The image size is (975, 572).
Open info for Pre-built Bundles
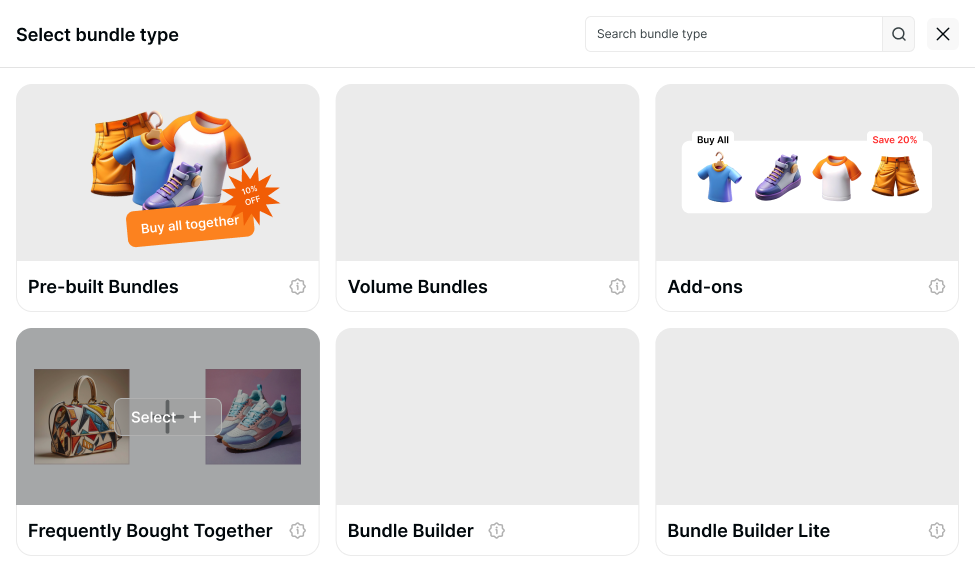[x=297, y=287]
